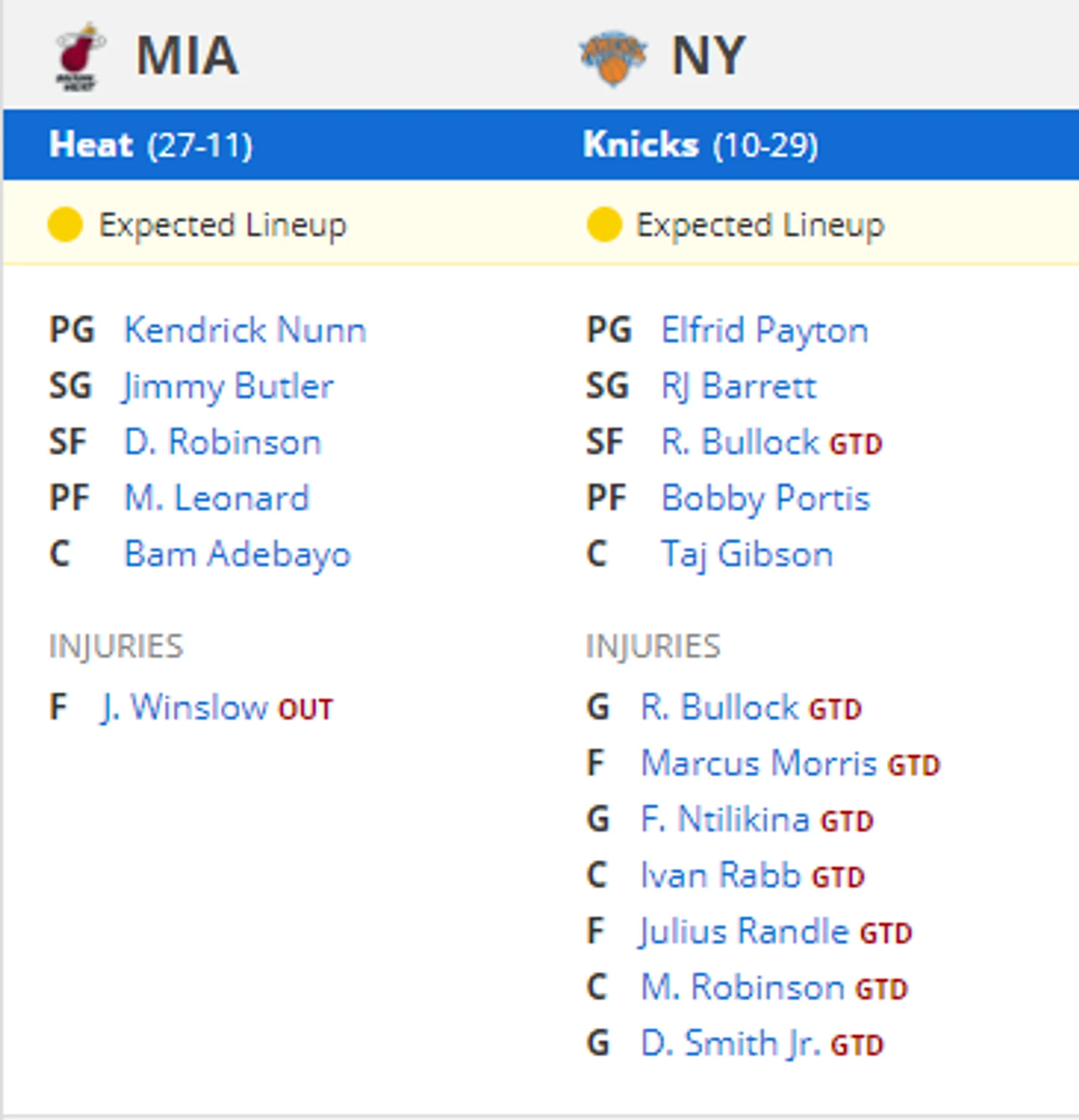Click the yellow Expected Lineup dot under Heat
The image size is (1079, 1120).
(x=65, y=225)
